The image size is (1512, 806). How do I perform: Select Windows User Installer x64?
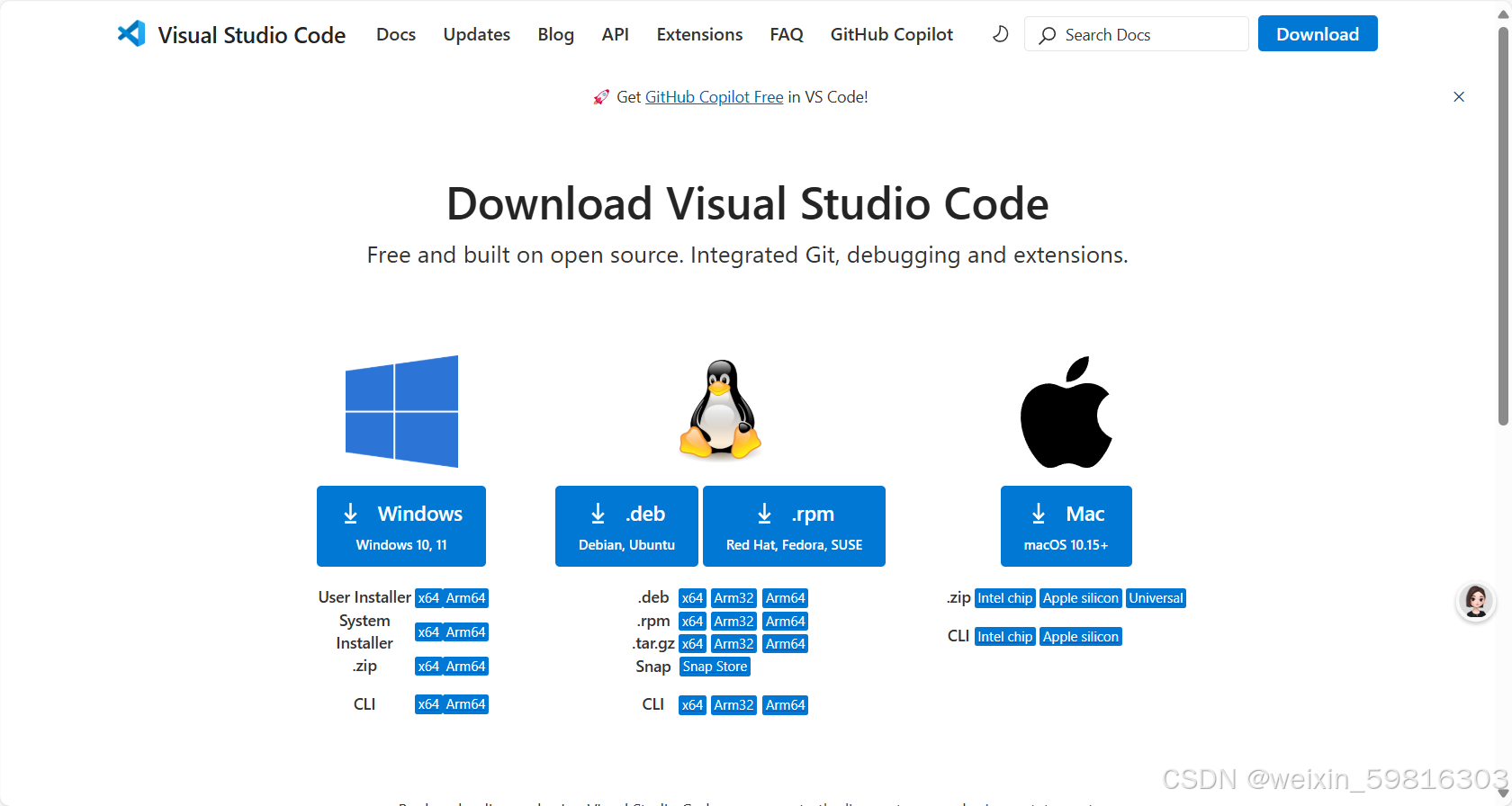click(428, 598)
